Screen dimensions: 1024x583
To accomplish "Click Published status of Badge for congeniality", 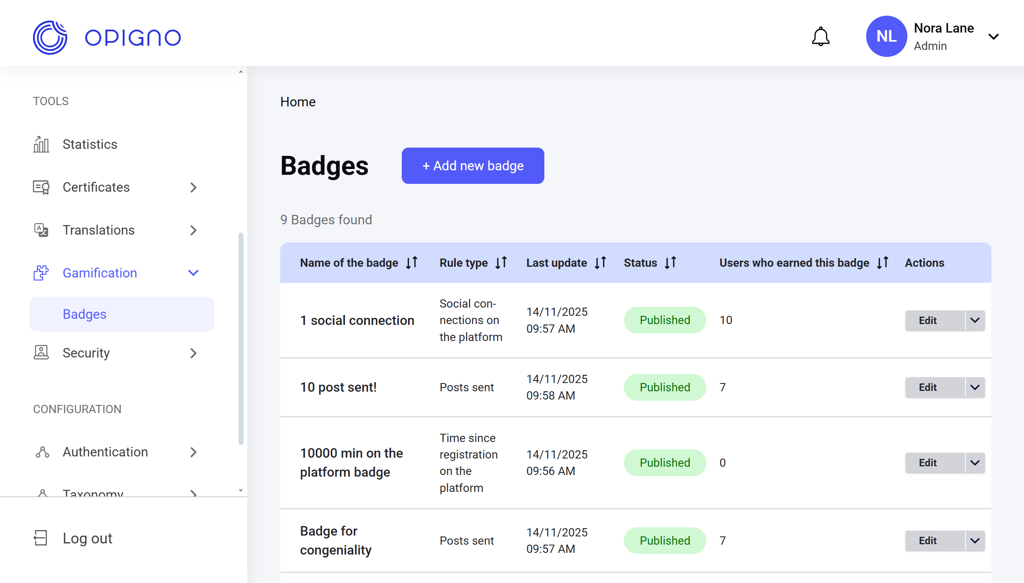I will coord(665,541).
